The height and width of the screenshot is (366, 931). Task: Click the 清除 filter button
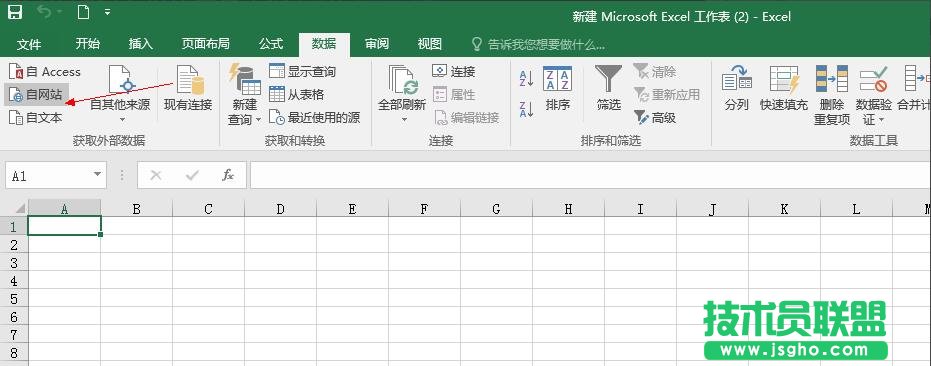(x=655, y=72)
